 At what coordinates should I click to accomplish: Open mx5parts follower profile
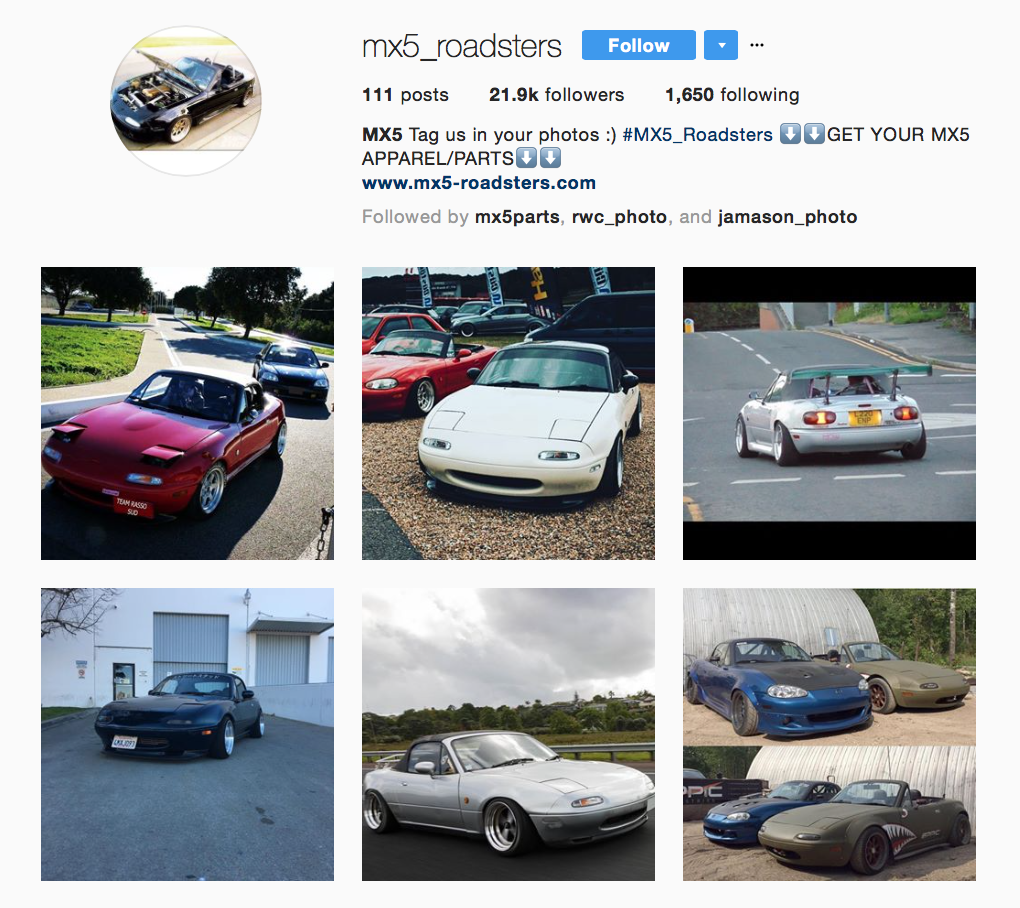[x=517, y=217]
